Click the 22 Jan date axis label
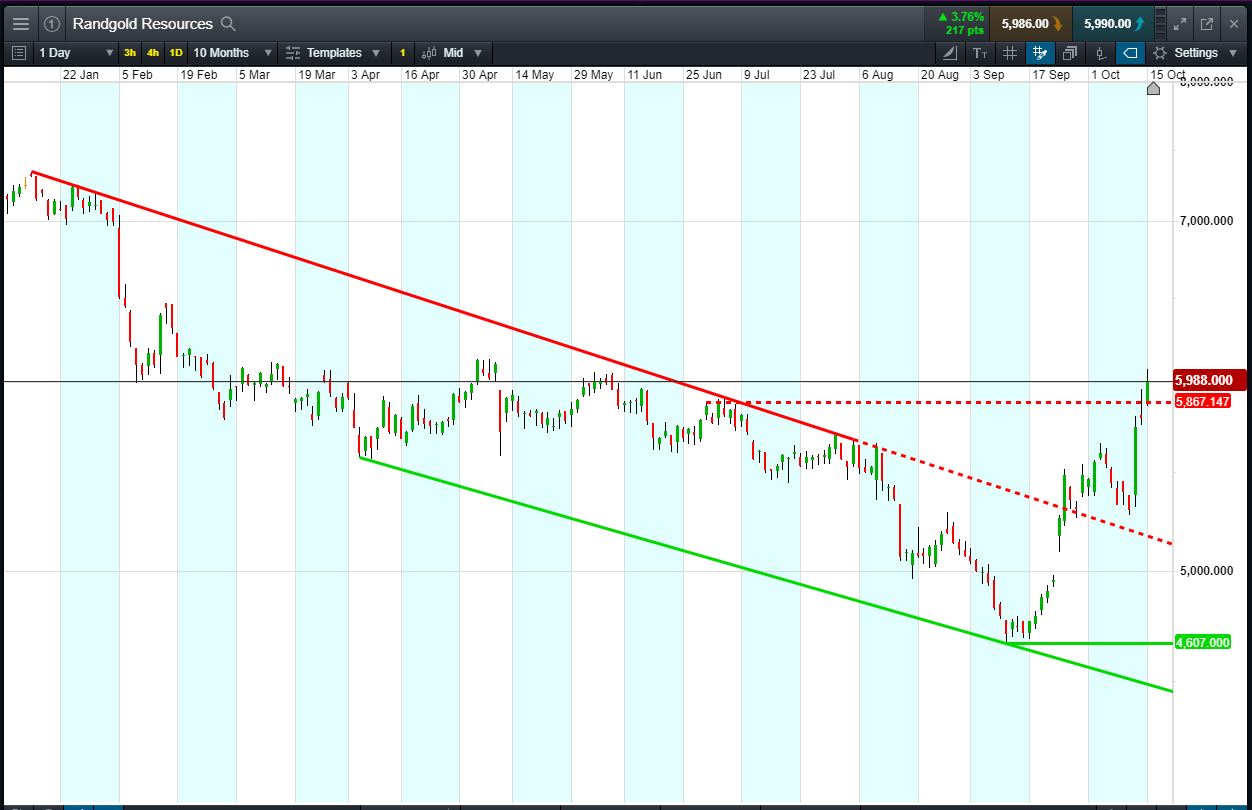Screen dimensions: 1252x810 [x=81, y=75]
